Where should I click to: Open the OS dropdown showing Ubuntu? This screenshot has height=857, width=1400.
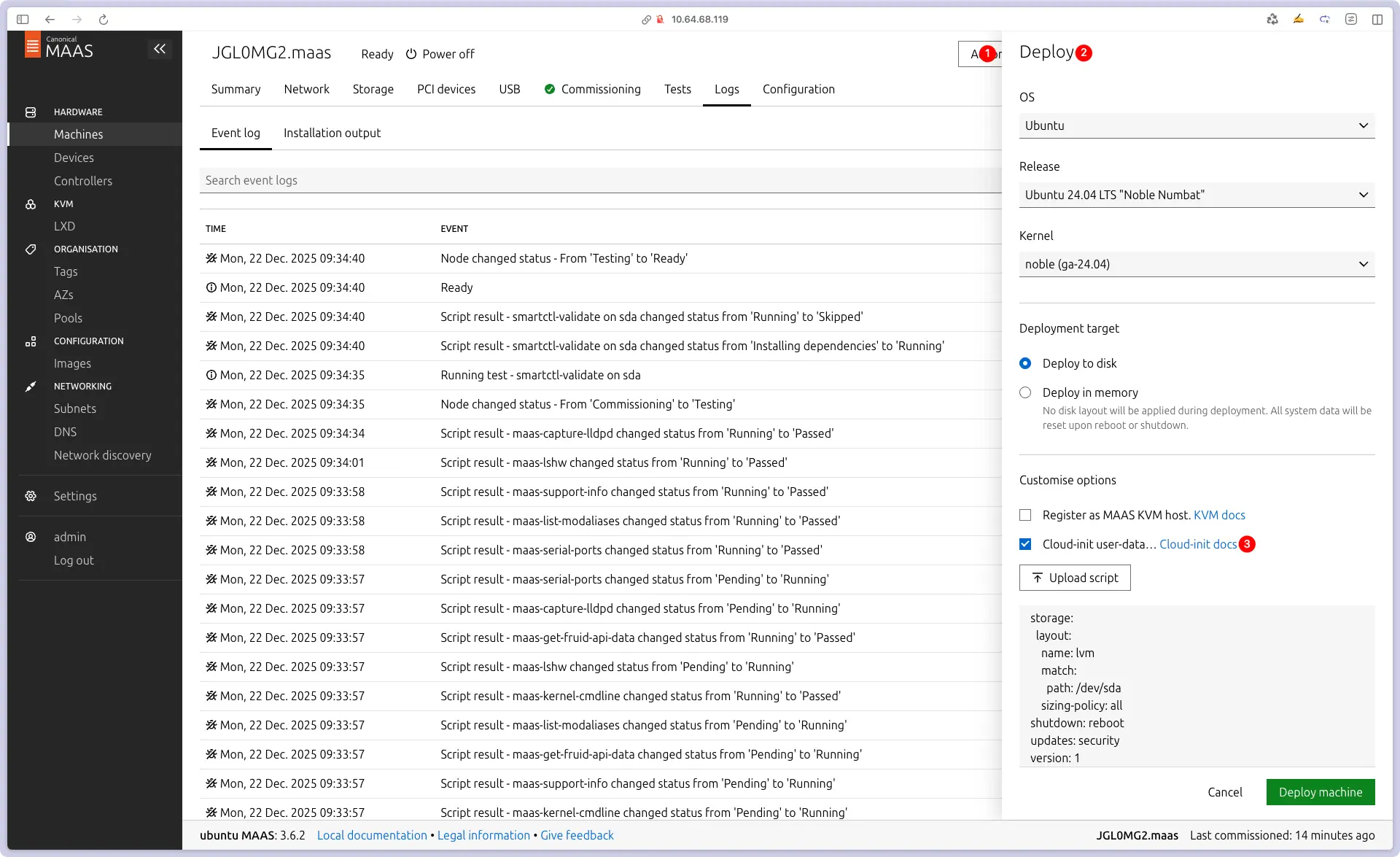point(1197,125)
